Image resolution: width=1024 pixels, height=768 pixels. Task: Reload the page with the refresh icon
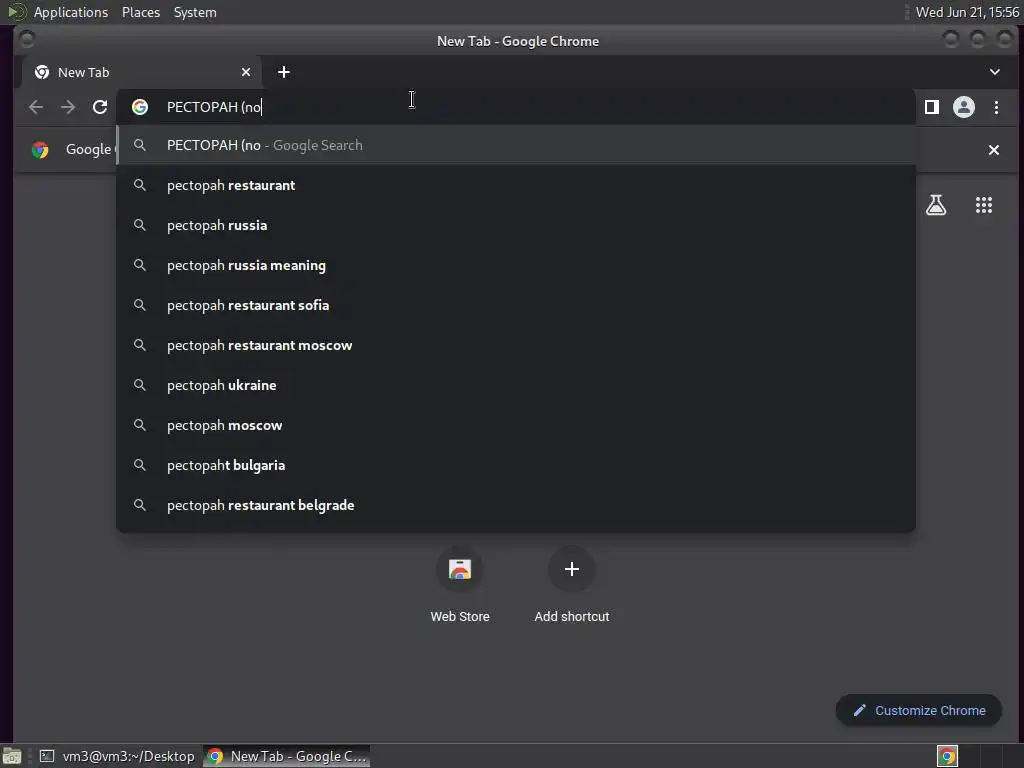click(x=100, y=107)
